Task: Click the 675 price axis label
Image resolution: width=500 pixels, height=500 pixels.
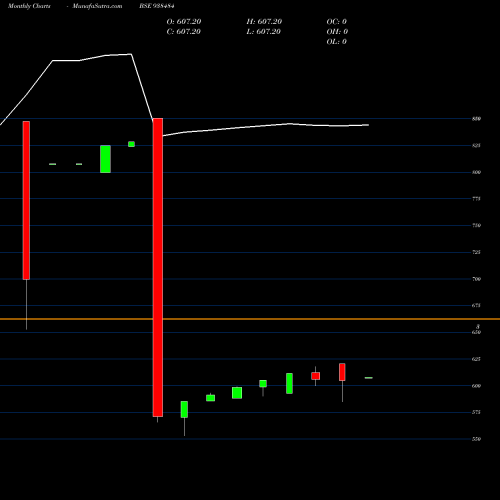Action: coord(476,305)
